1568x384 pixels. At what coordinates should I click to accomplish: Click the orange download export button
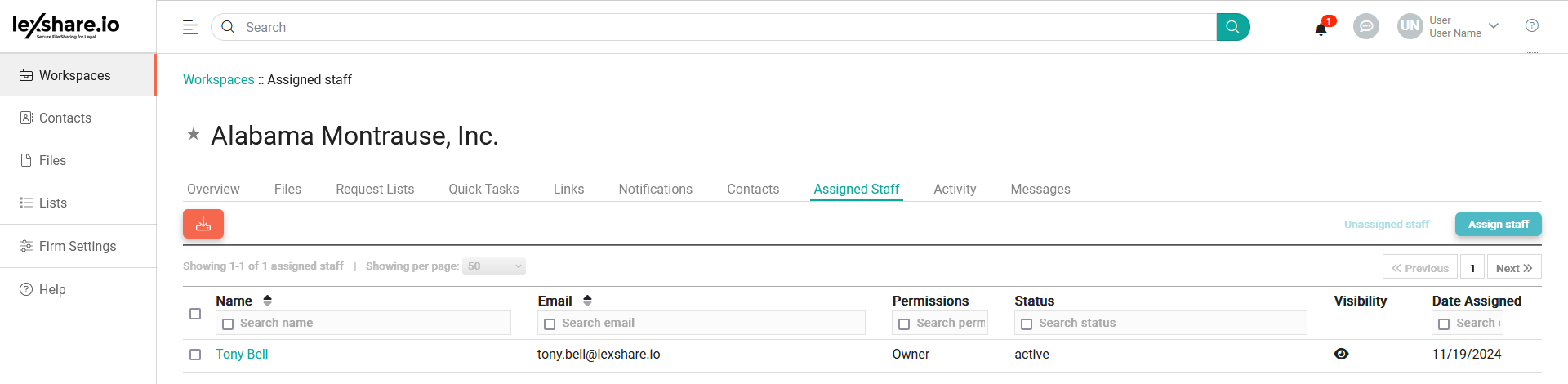[x=203, y=224]
